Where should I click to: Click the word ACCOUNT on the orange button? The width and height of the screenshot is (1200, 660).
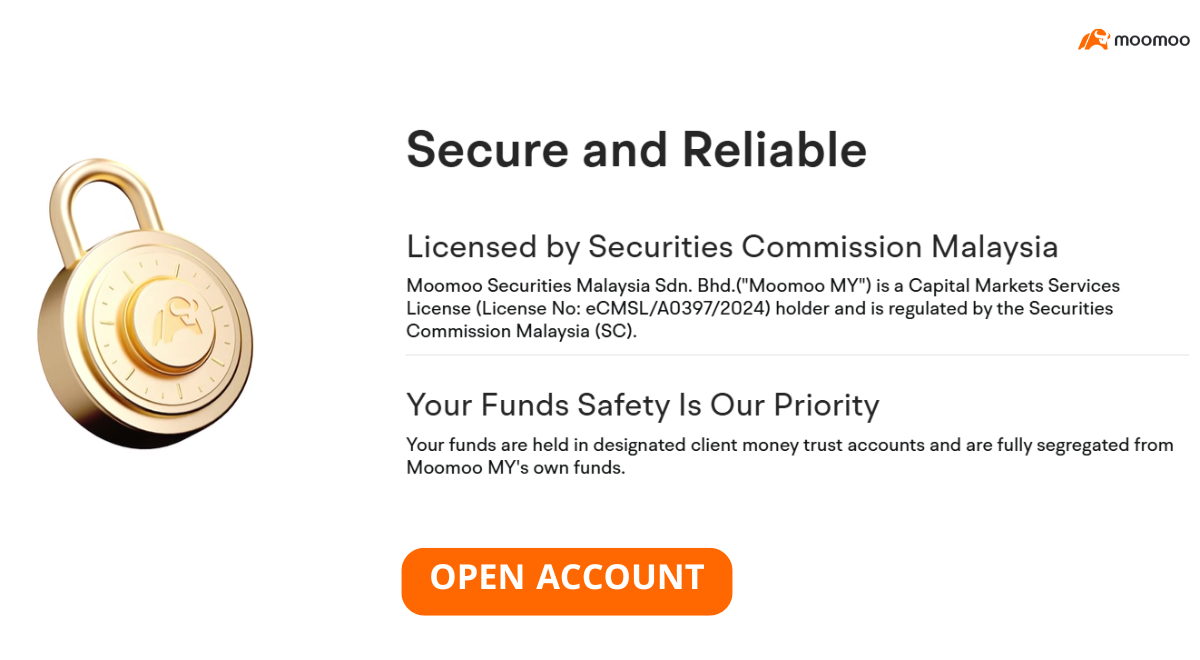click(621, 577)
